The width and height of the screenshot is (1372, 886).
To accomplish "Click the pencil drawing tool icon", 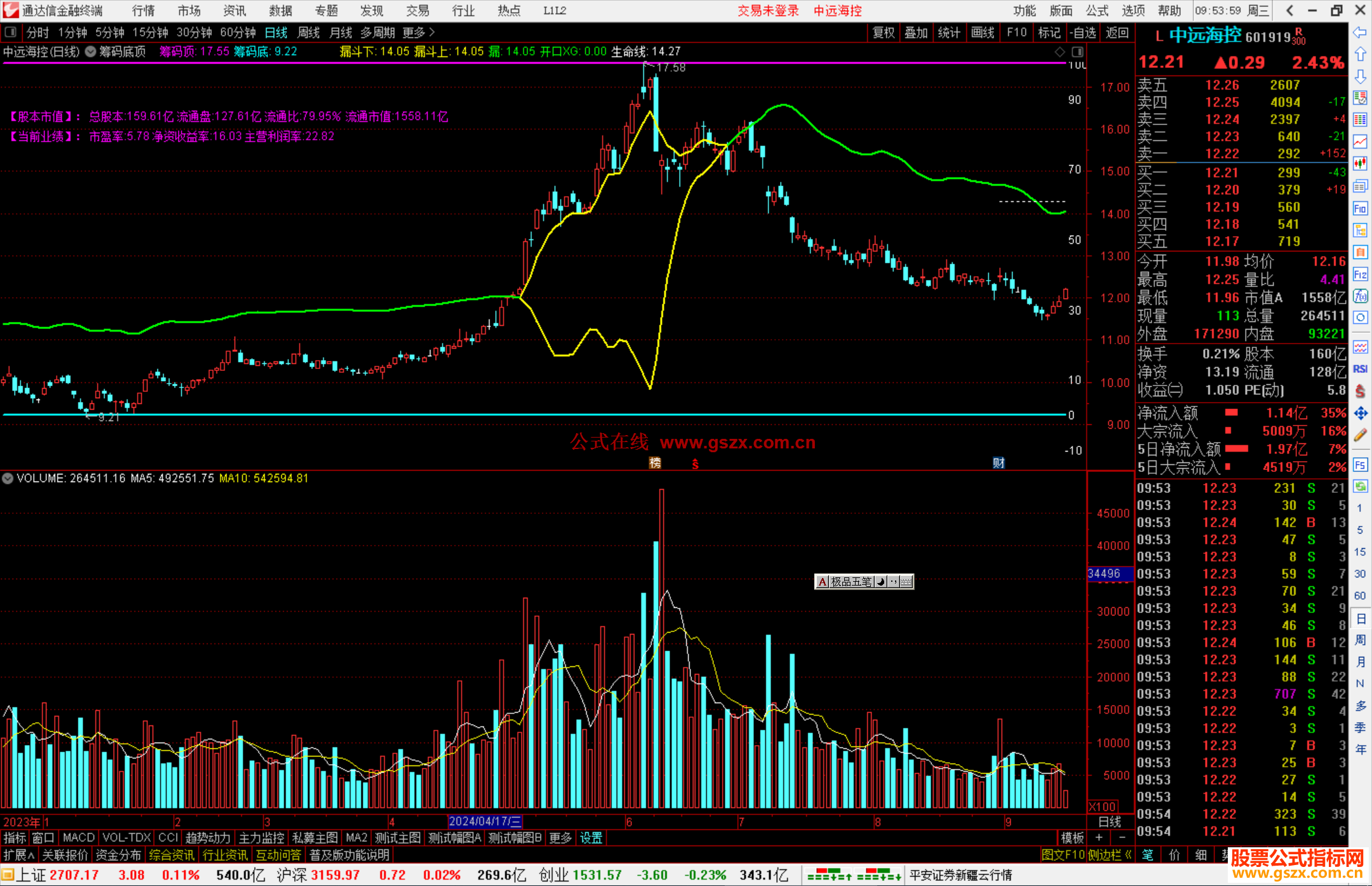I will click(1360, 435).
